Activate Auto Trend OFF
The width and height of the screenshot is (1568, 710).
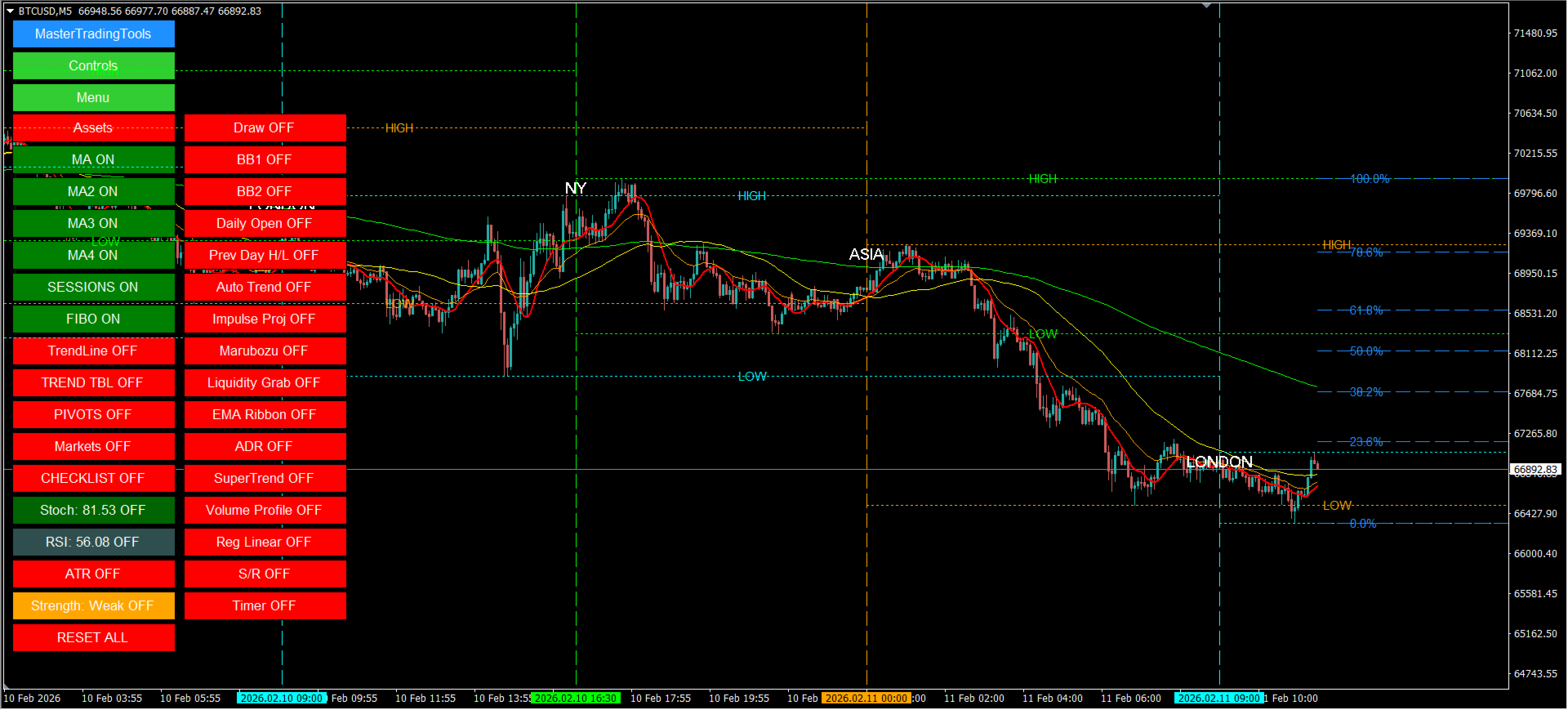[x=265, y=288]
